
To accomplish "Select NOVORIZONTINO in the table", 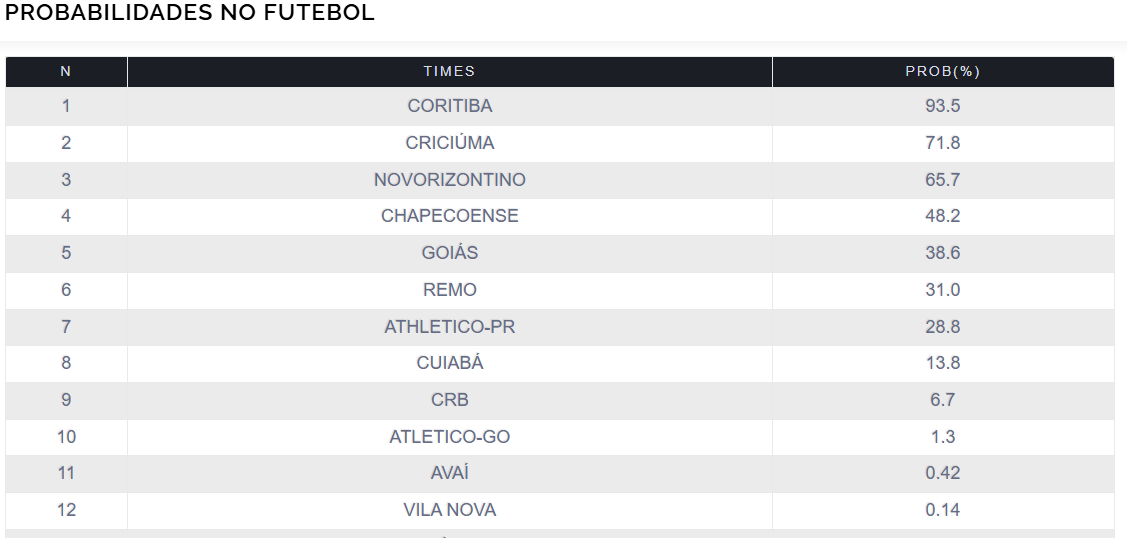I will pos(449,180).
